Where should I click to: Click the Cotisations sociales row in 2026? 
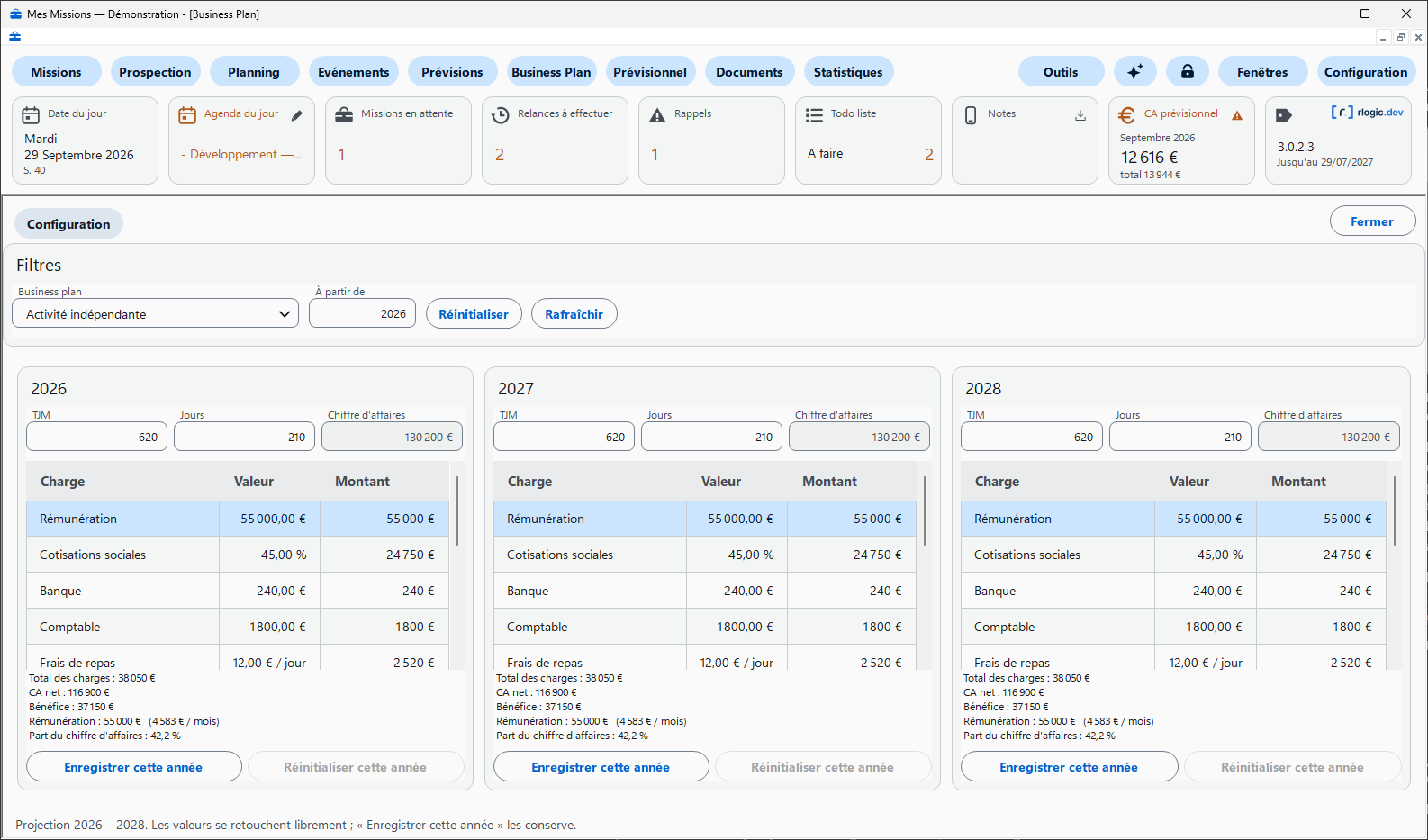click(238, 555)
